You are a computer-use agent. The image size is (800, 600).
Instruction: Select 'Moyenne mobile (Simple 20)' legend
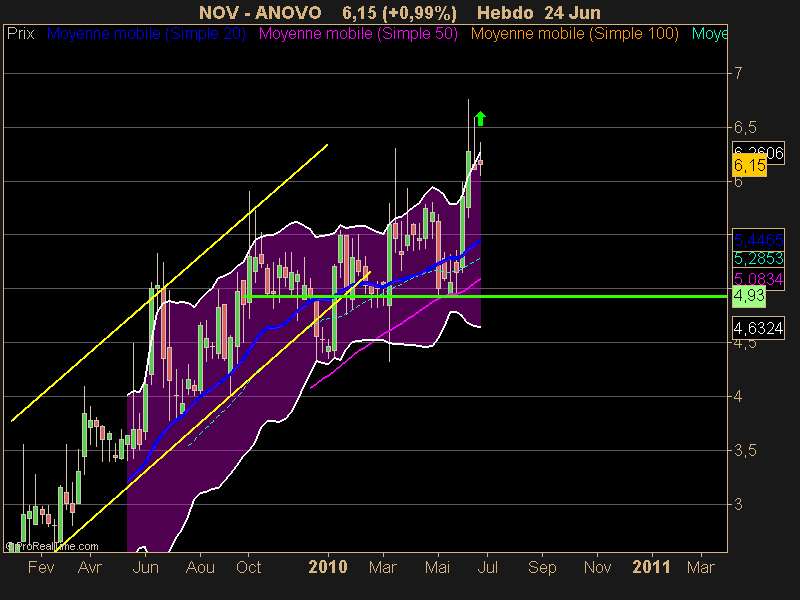point(146,34)
